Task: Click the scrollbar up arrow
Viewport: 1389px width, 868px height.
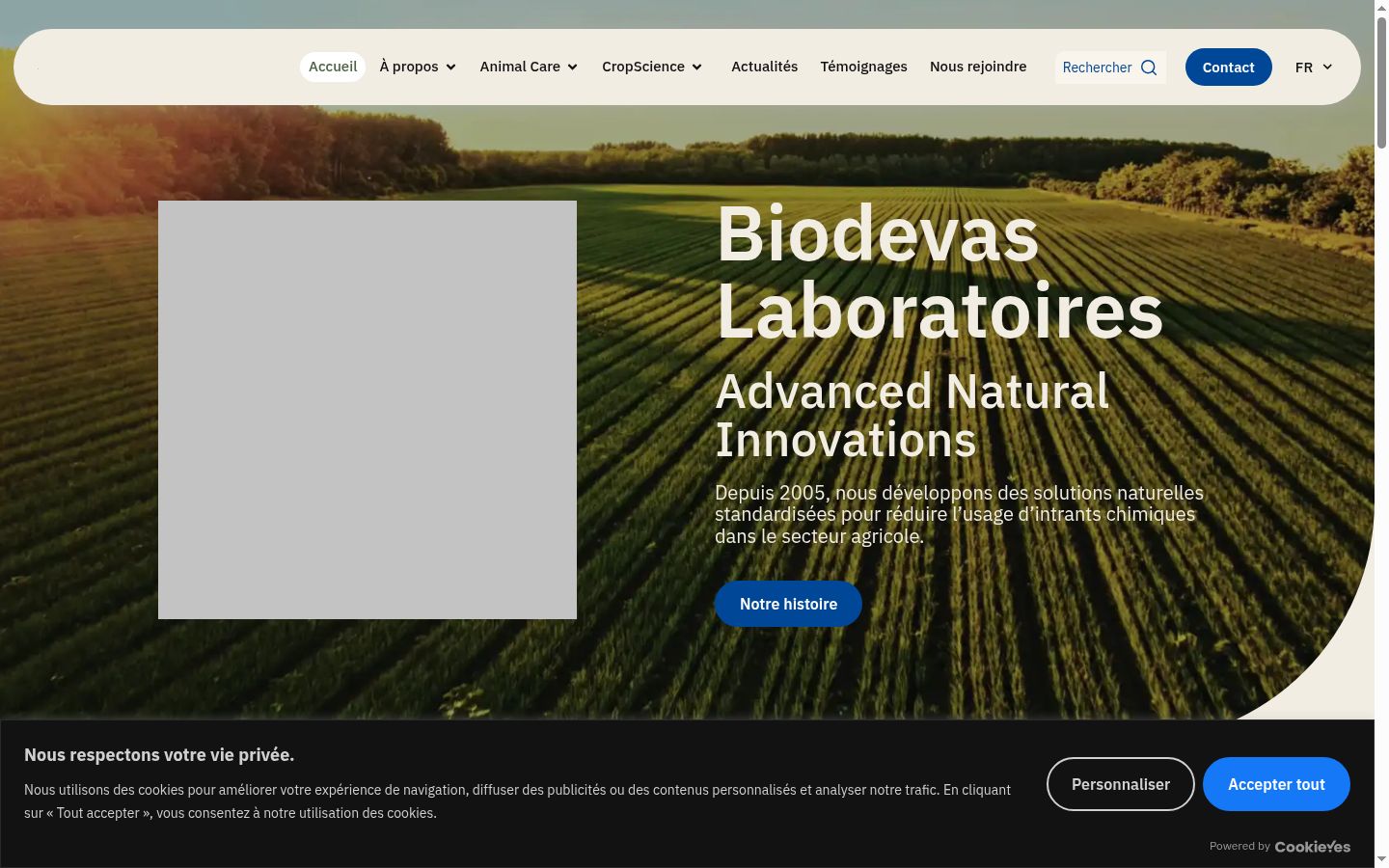Action: point(1381,8)
